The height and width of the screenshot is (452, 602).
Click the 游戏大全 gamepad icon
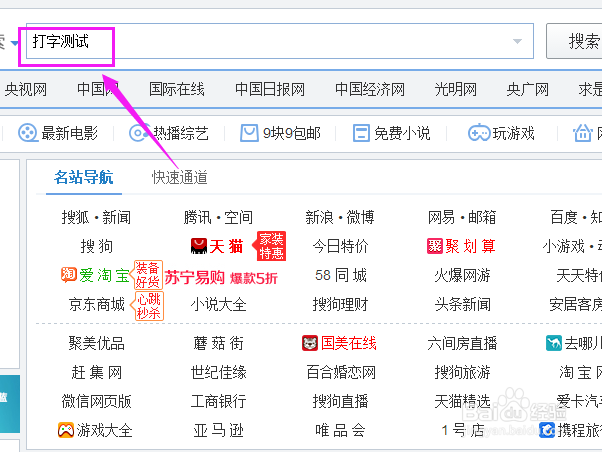(x=66, y=430)
